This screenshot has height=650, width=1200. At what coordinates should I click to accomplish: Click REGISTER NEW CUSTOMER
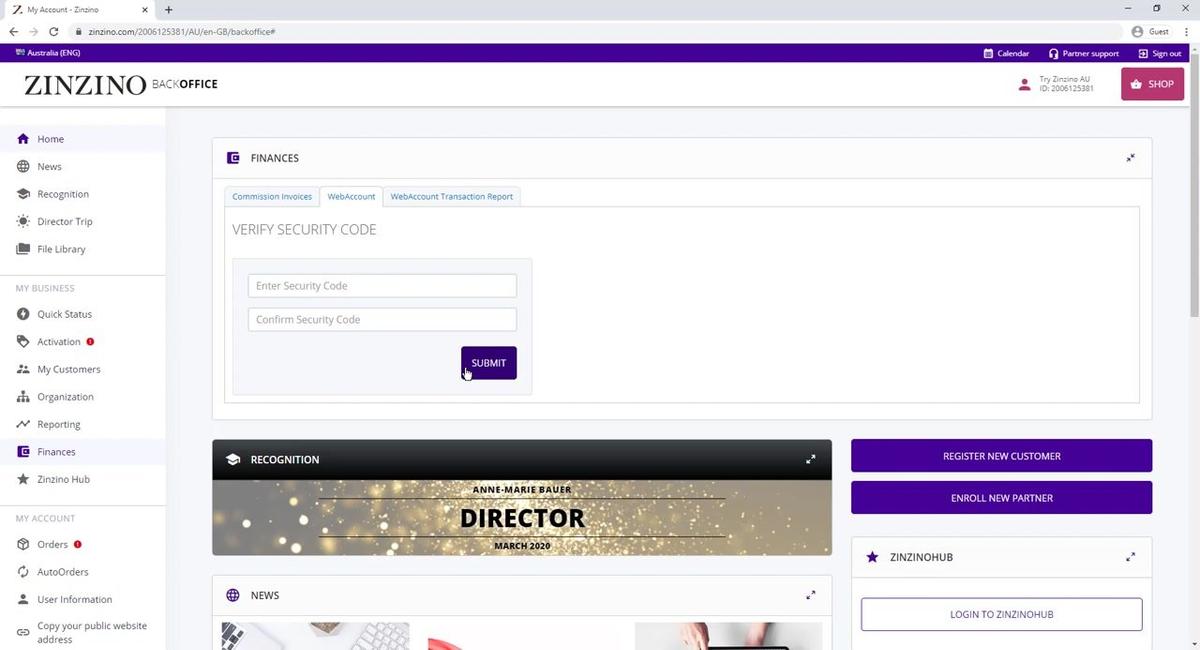coord(1000,455)
